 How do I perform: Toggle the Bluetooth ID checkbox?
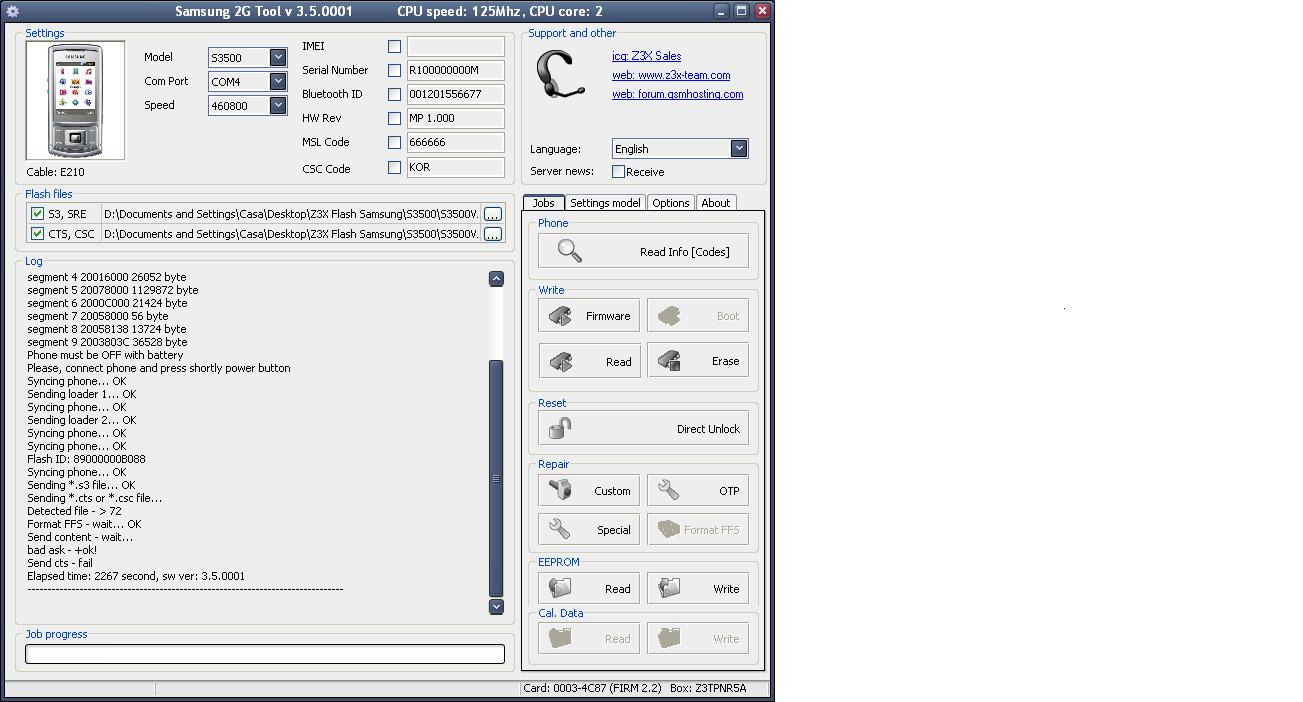[x=394, y=94]
